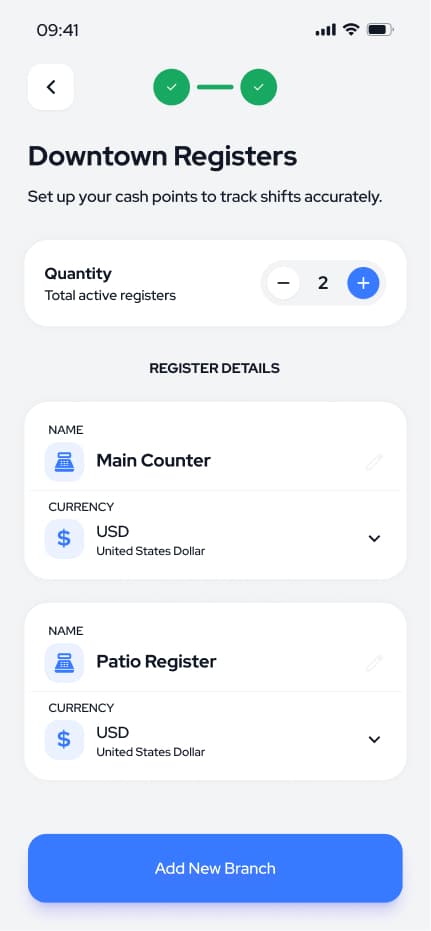Edit Main Counter name with the pencil icon
Screen dimensions: 431x931
coord(374,461)
